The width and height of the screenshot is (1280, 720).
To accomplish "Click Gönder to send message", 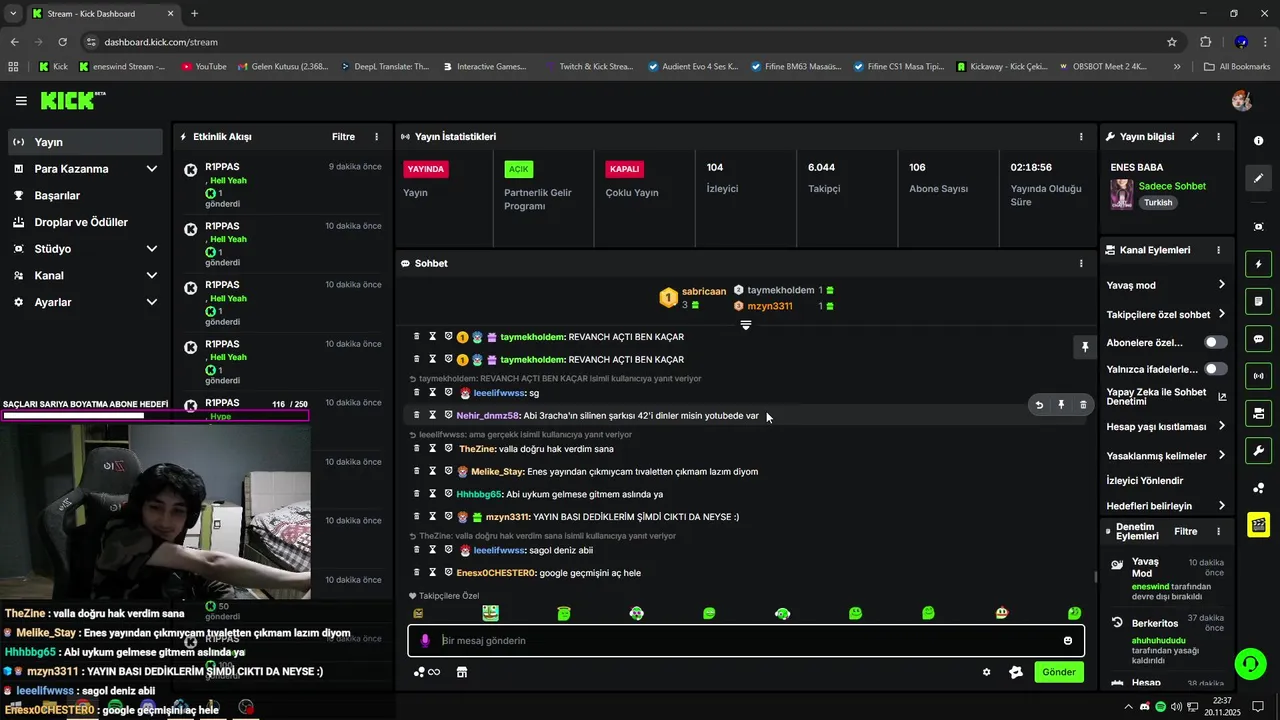I will 1059,672.
